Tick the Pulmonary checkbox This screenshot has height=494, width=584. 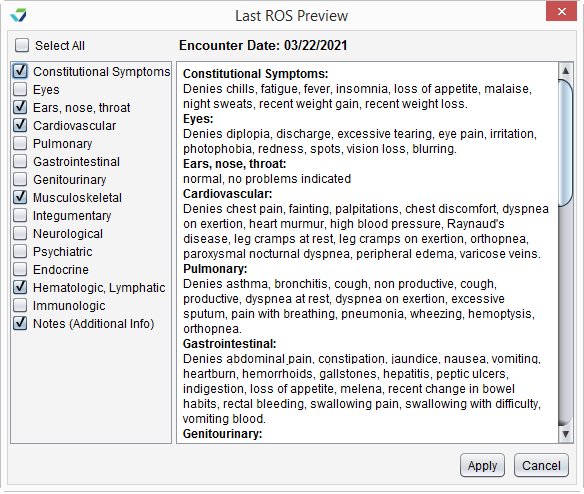[x=20, y=143]
